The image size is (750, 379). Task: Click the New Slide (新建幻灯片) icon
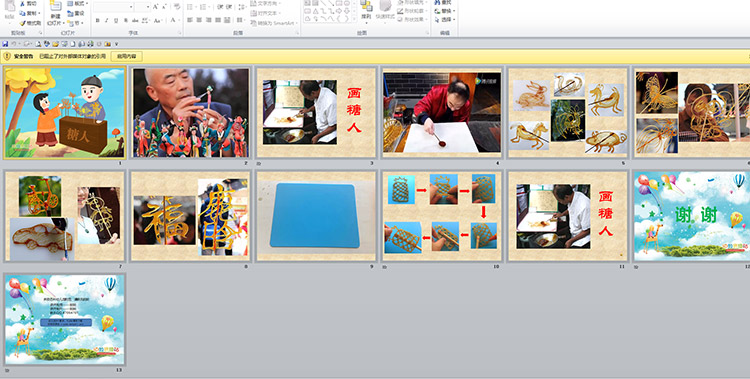point(55,6)
